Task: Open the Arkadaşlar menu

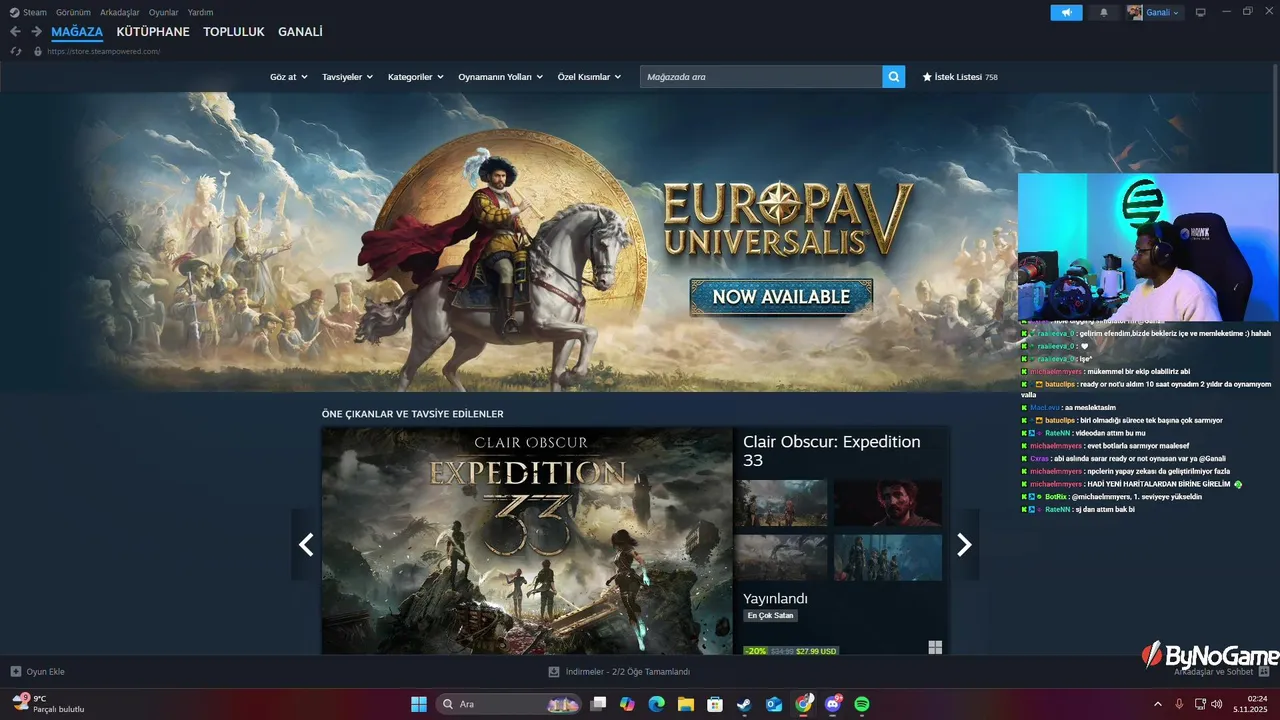Action: (120, 12)
